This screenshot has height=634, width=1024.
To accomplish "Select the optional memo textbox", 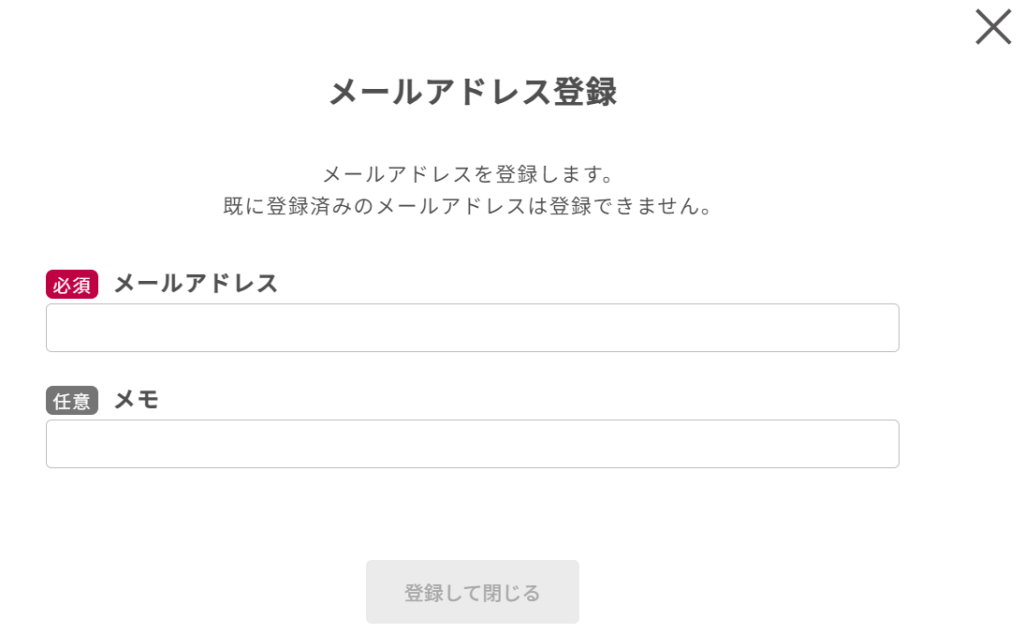I will [x=472, y=444].
